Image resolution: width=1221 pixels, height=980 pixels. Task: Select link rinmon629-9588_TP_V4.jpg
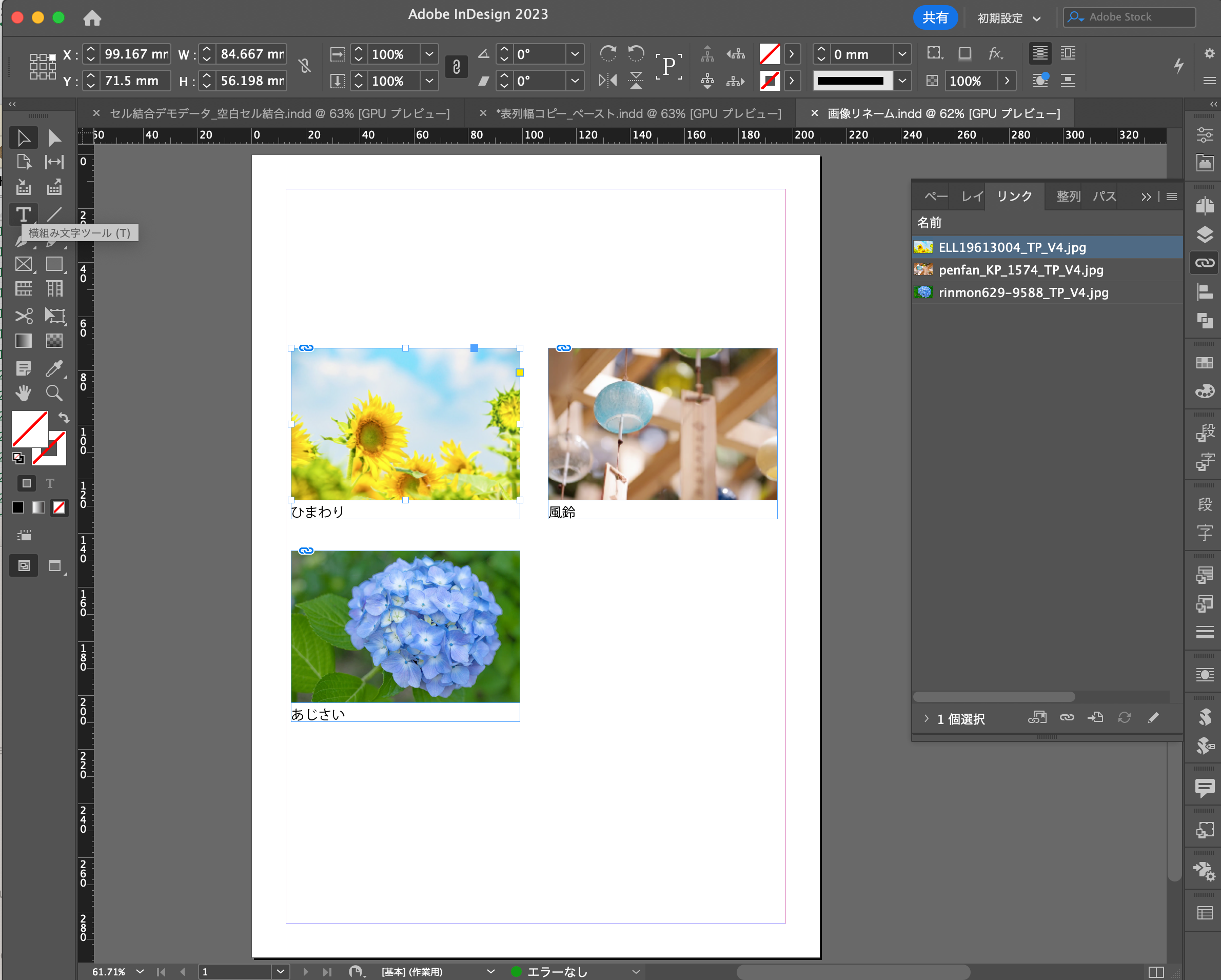1048,293
